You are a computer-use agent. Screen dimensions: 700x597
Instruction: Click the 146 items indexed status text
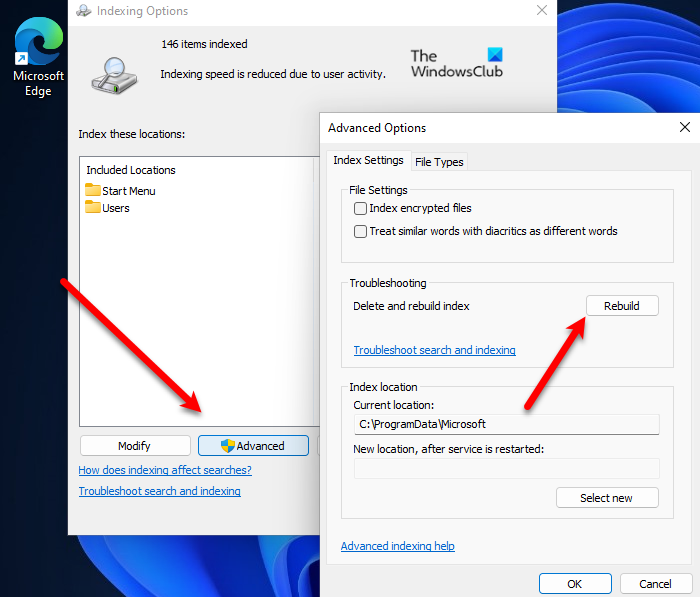point(204,44)
